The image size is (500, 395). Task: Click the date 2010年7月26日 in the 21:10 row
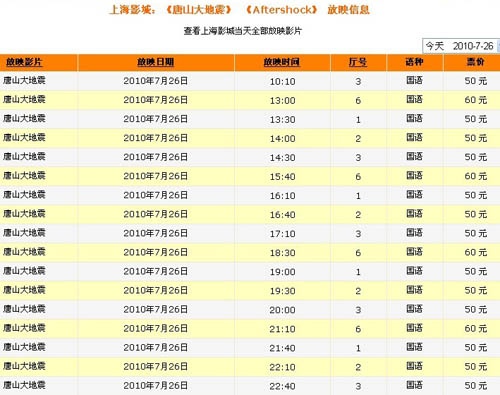point(156,328)
